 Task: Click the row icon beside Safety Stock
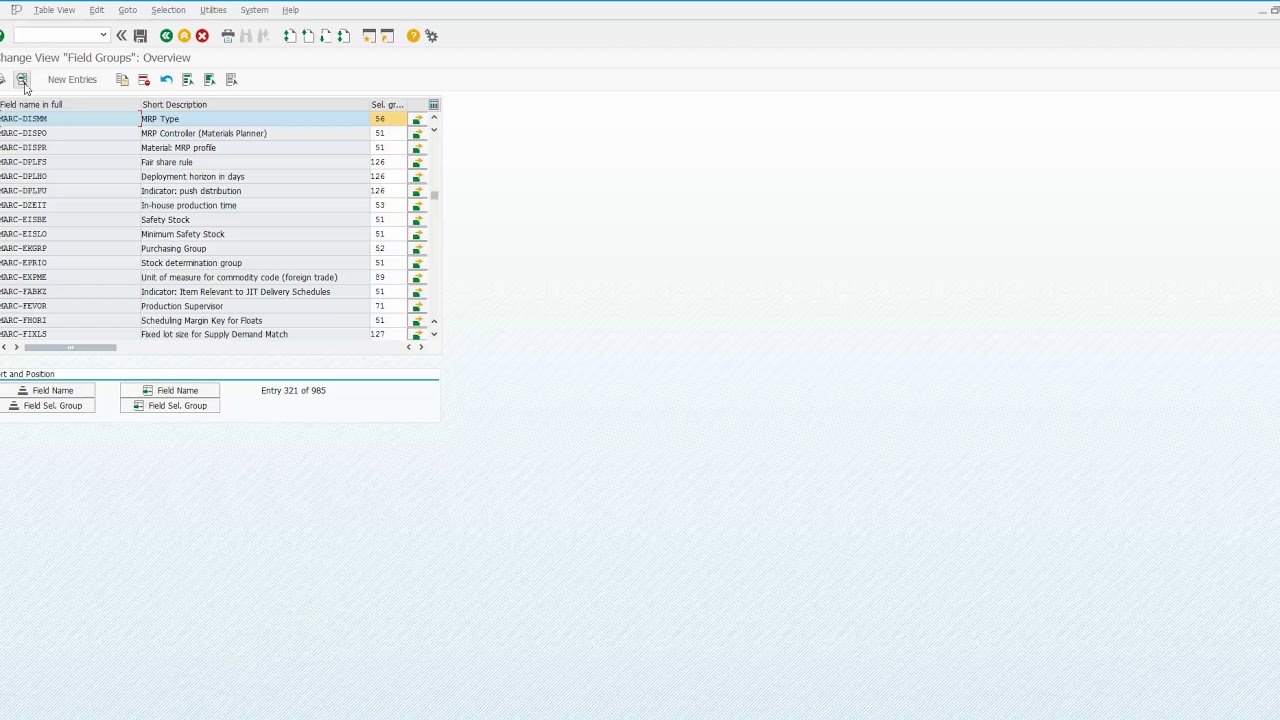pyautogui.click(x=417, y=220)
